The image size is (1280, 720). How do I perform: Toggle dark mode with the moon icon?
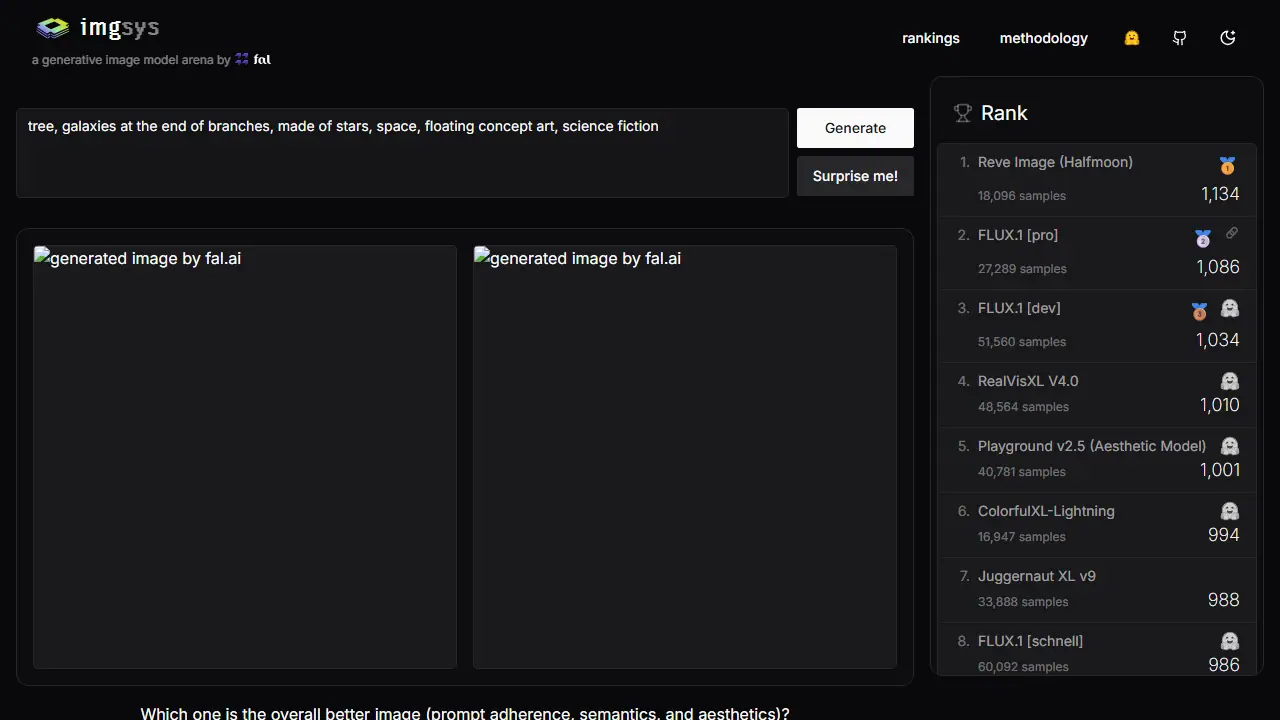point(1228,38)
